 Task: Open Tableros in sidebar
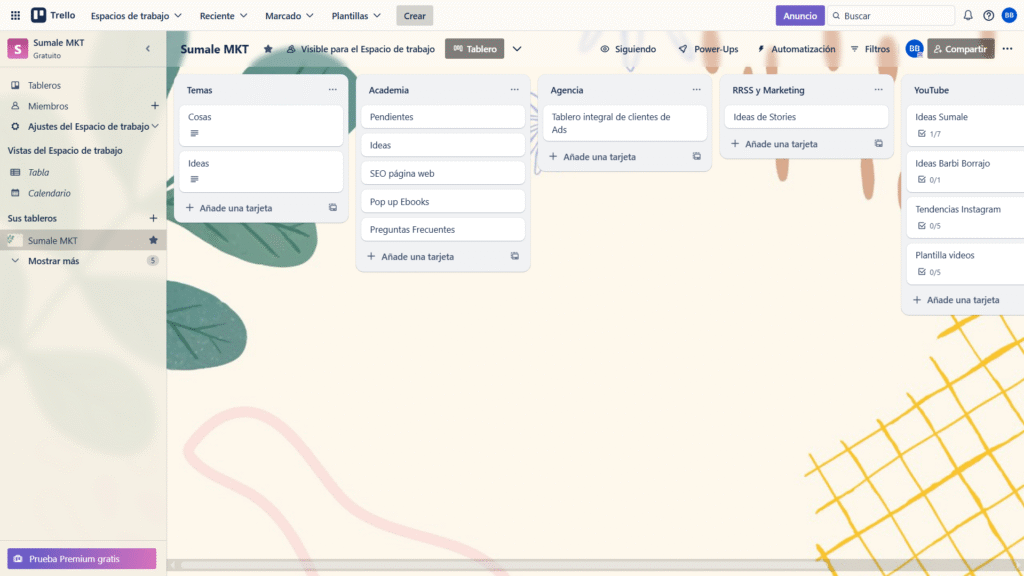coord(44,86)
